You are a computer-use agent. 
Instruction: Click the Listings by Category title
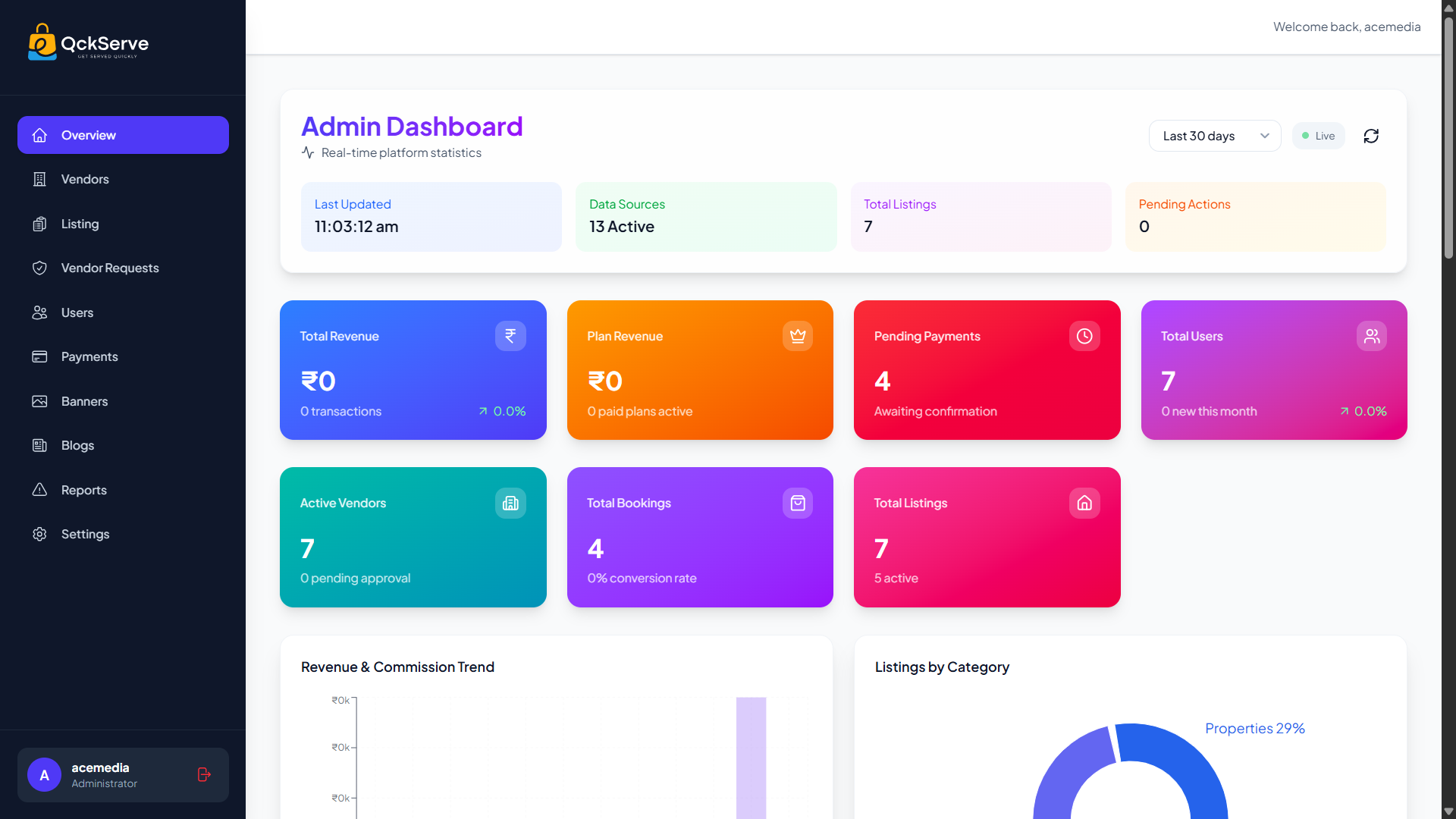point(942,667)
